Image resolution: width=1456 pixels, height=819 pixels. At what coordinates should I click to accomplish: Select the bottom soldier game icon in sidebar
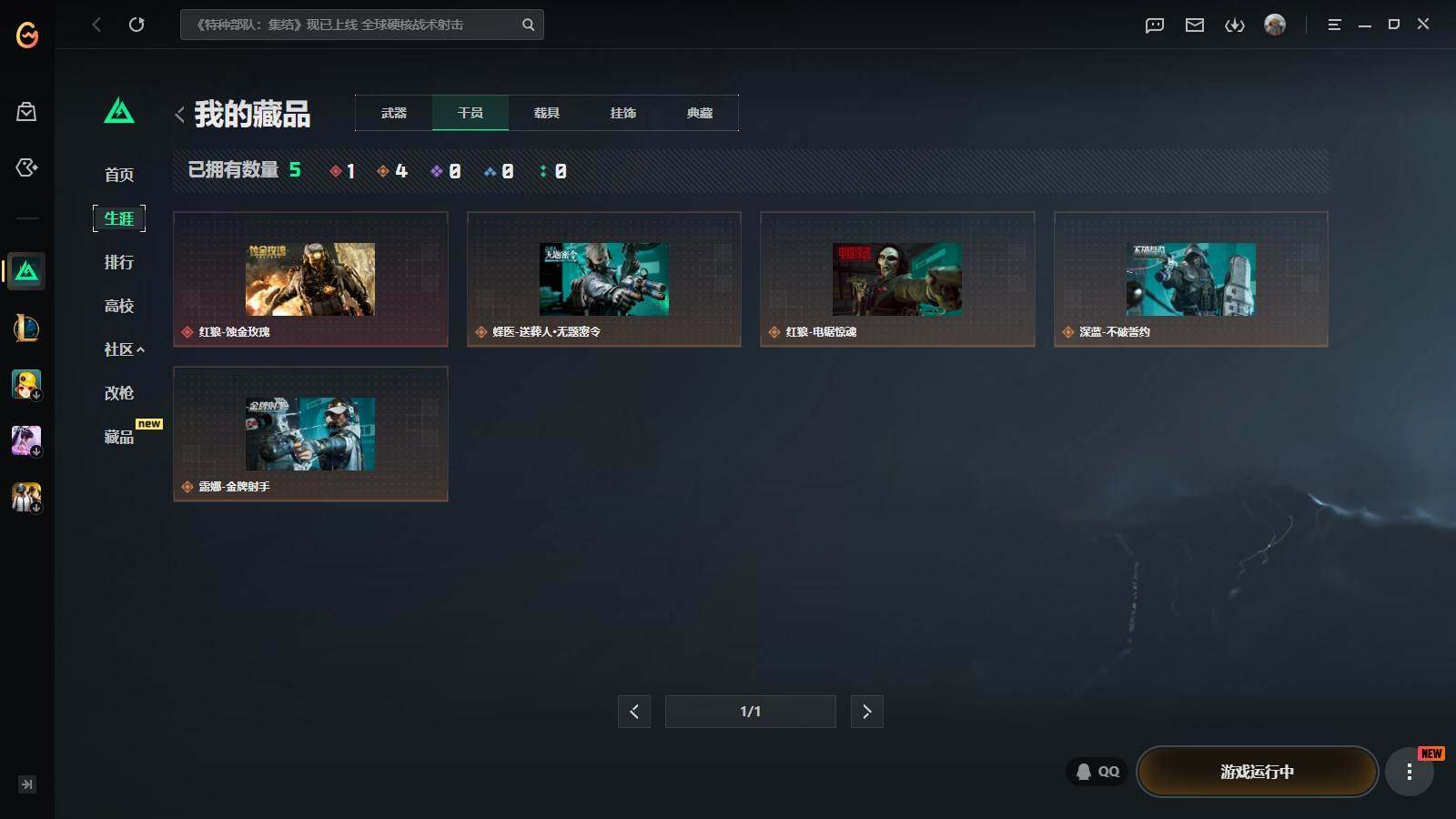point(26,497)
